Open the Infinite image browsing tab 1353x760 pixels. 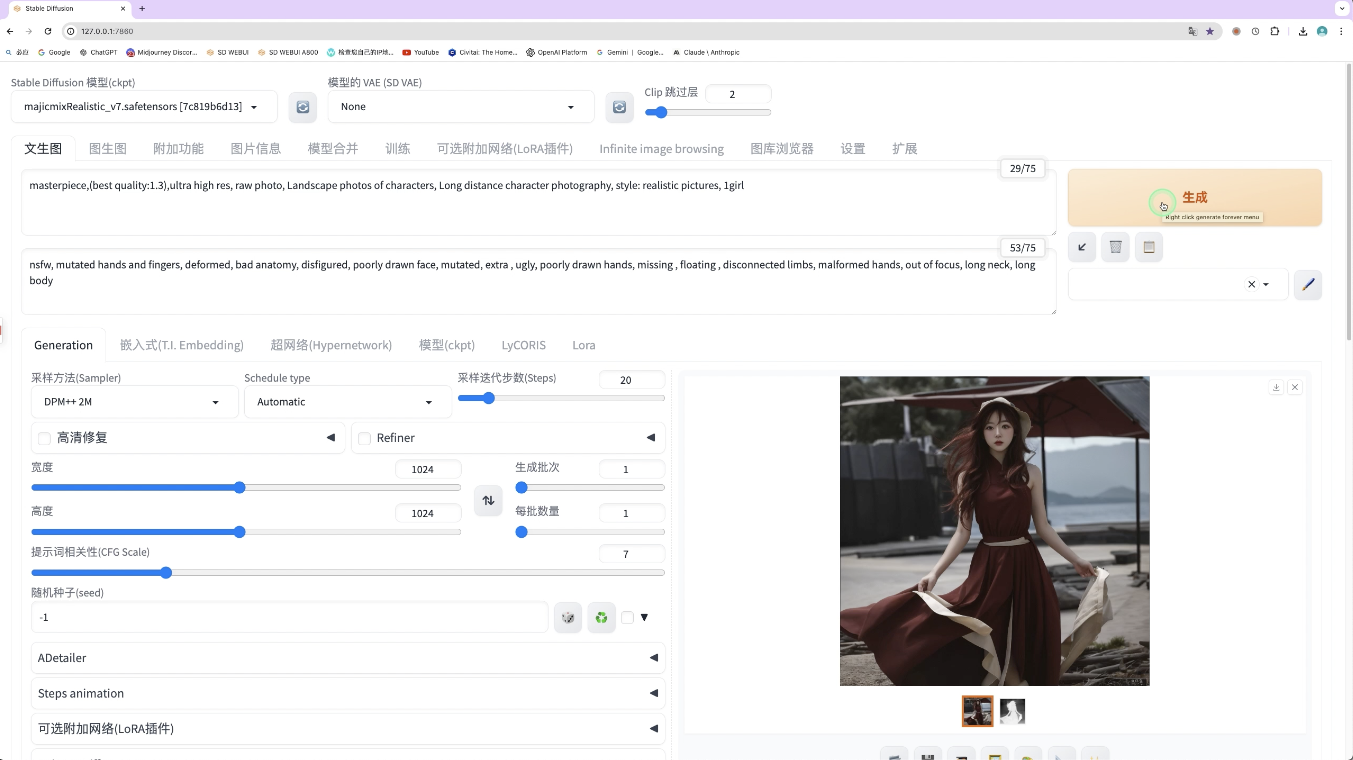click(662, 148)
